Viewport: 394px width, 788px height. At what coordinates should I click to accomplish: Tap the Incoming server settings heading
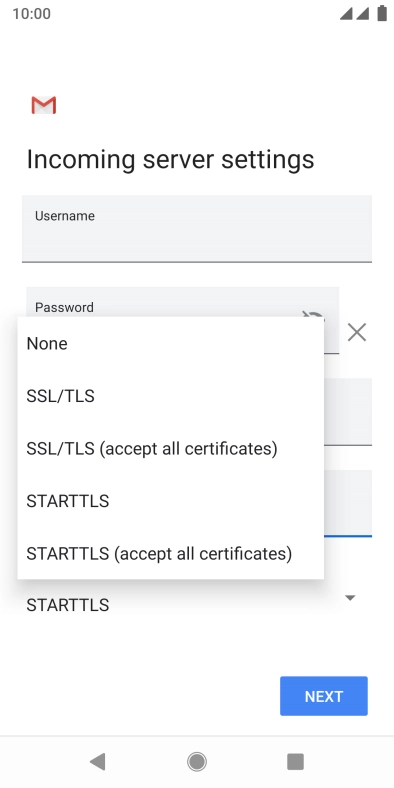click(x=170, y=159)
